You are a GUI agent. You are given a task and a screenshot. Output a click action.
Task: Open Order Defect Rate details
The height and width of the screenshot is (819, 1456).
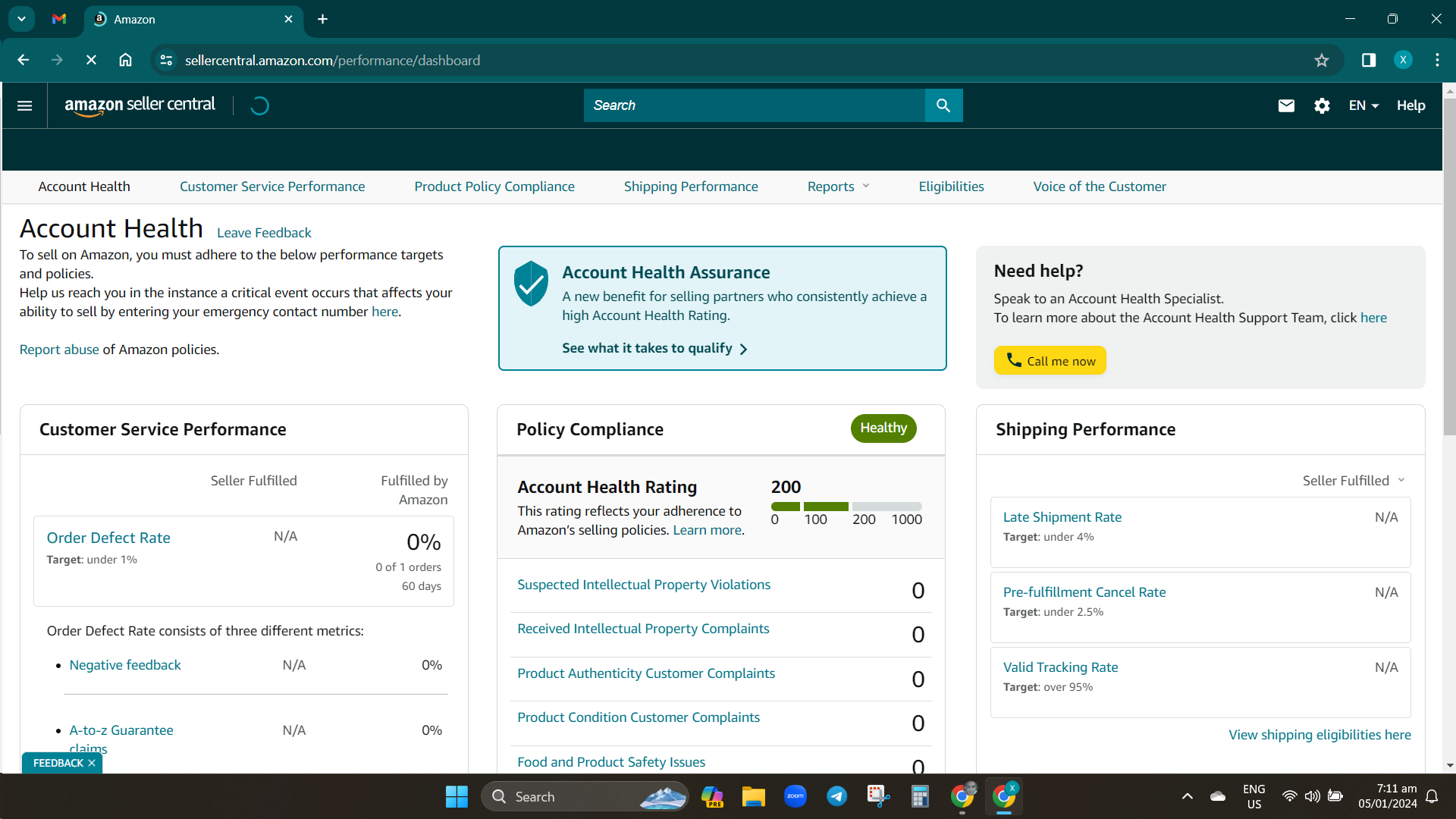[x=108, y=538]
